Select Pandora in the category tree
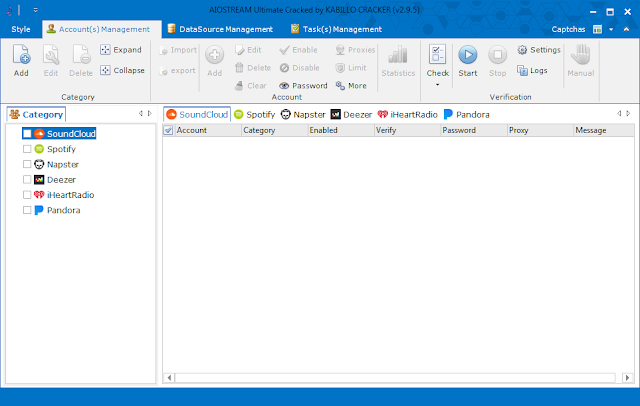 click(63, 210)
